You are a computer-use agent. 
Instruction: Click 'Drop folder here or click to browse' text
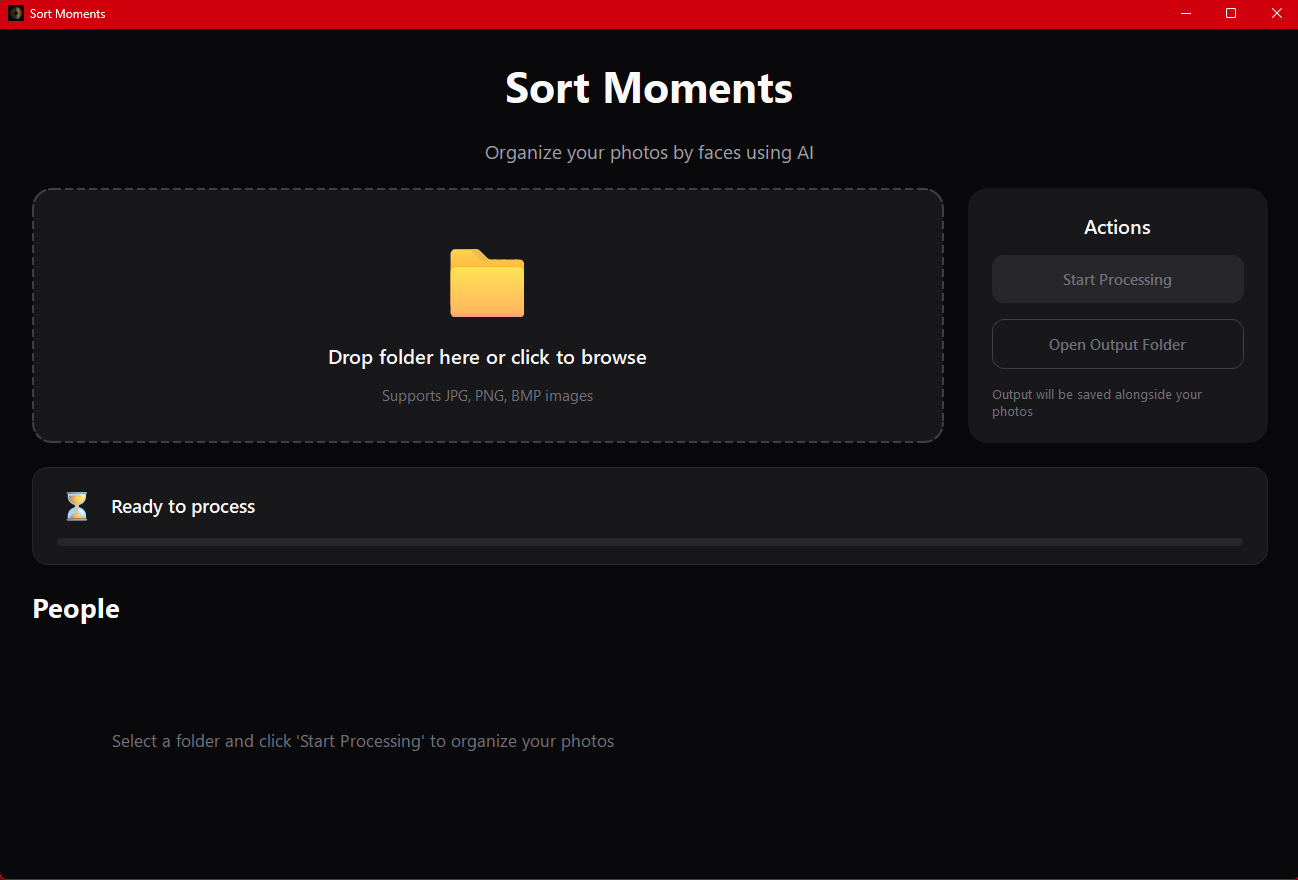(x=487, y=357)
